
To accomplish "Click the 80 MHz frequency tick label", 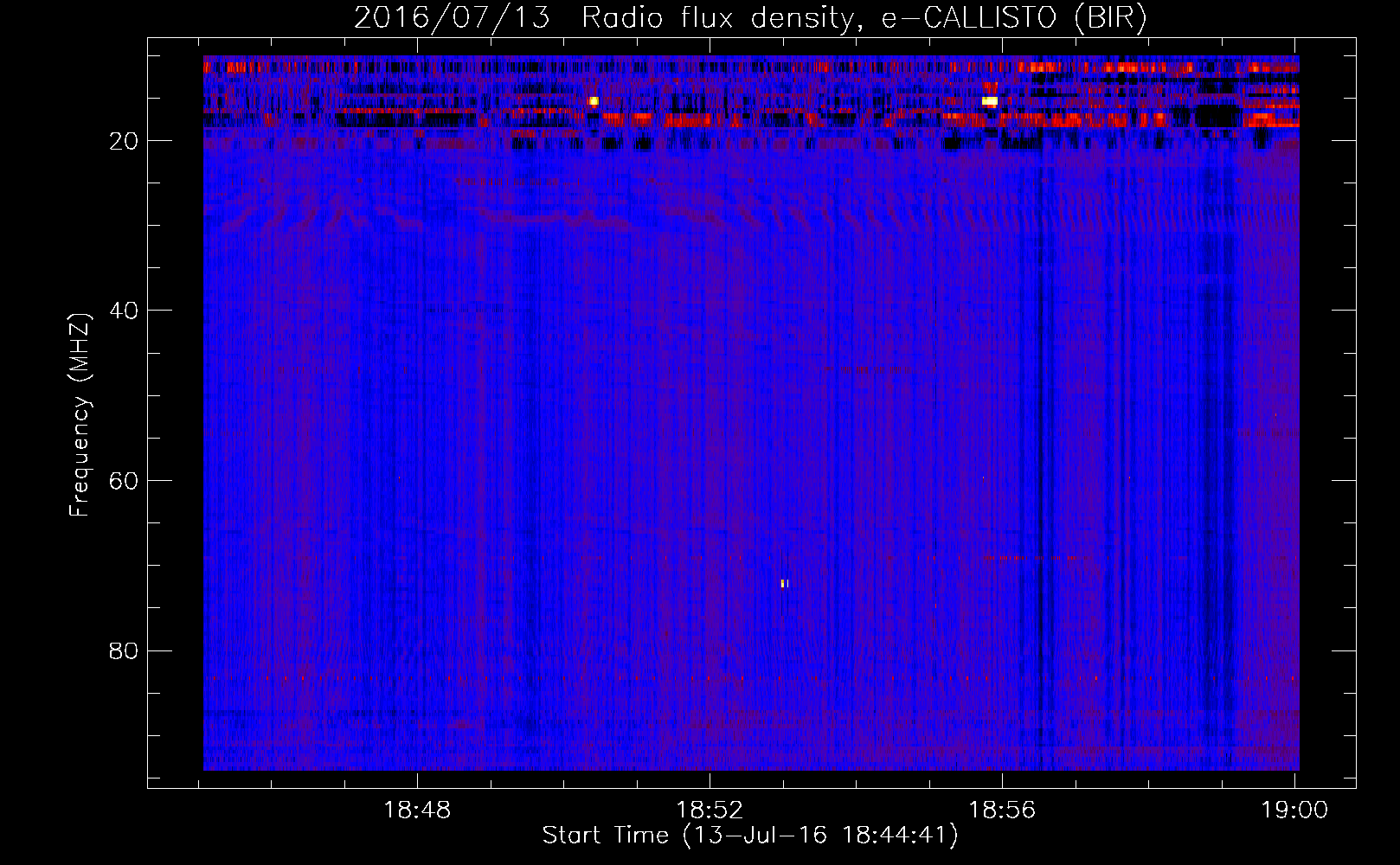I will point(125,650).
